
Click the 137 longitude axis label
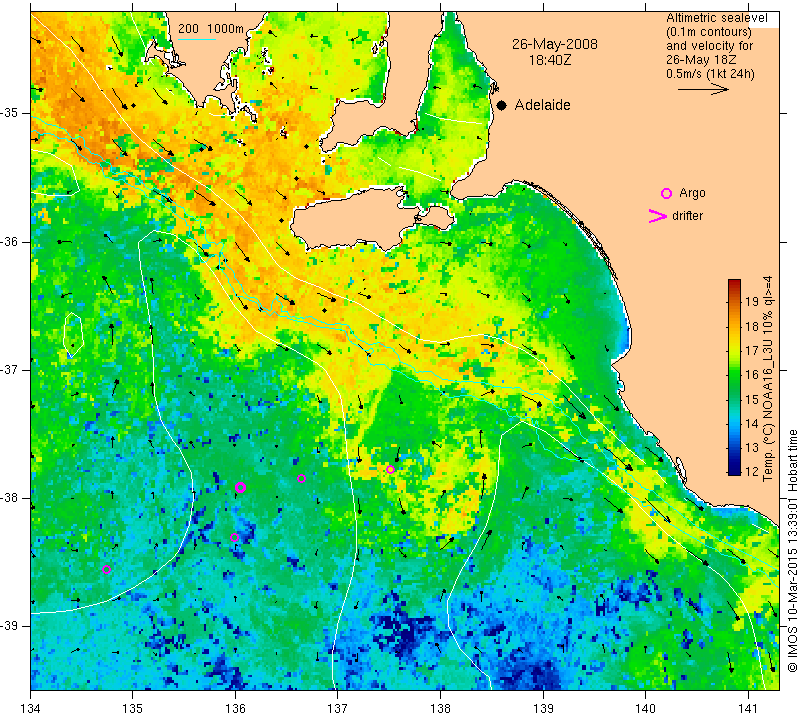(x=337, y=708)
